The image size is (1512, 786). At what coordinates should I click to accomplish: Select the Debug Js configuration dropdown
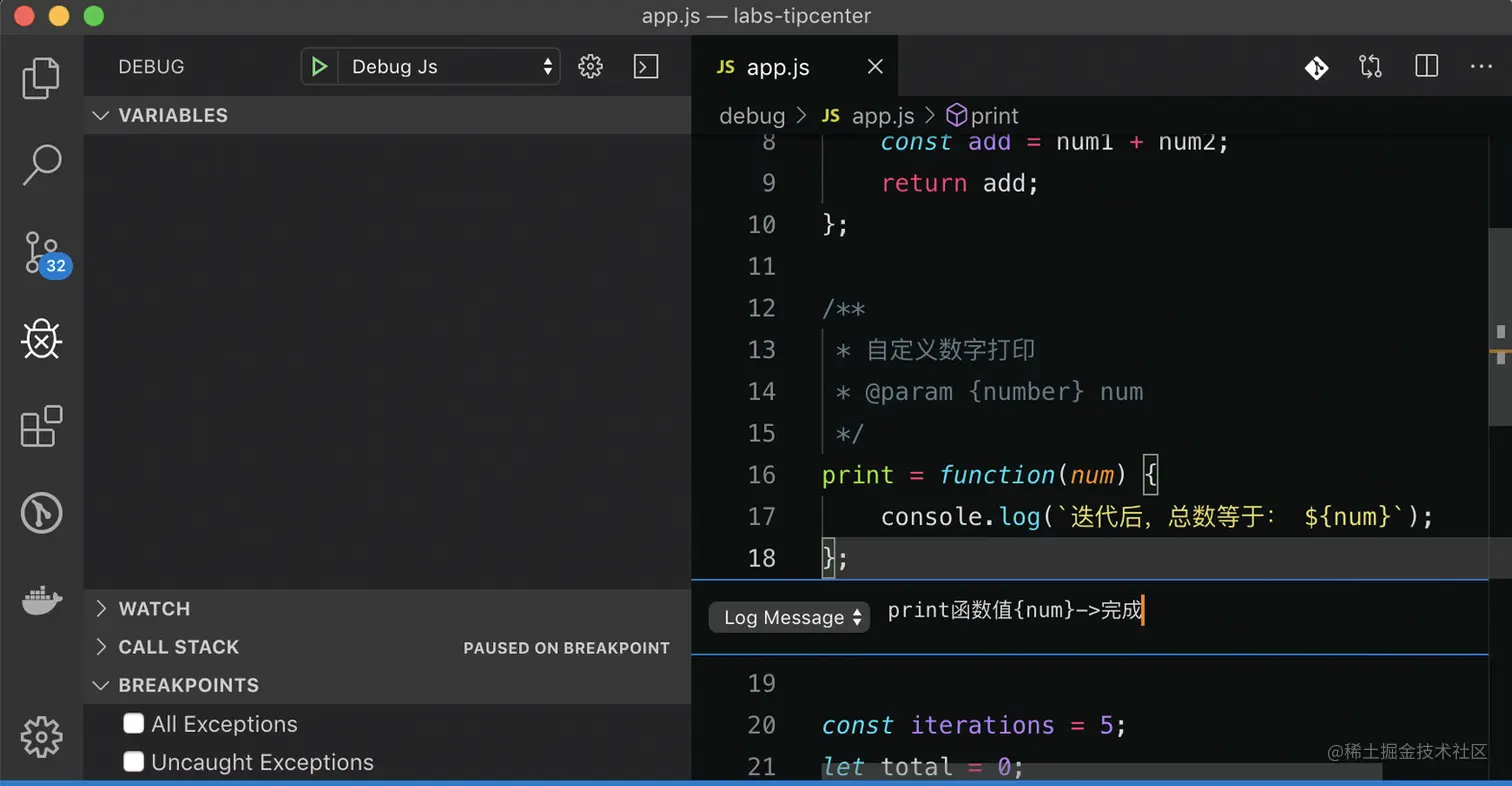[x=449, y=67]
